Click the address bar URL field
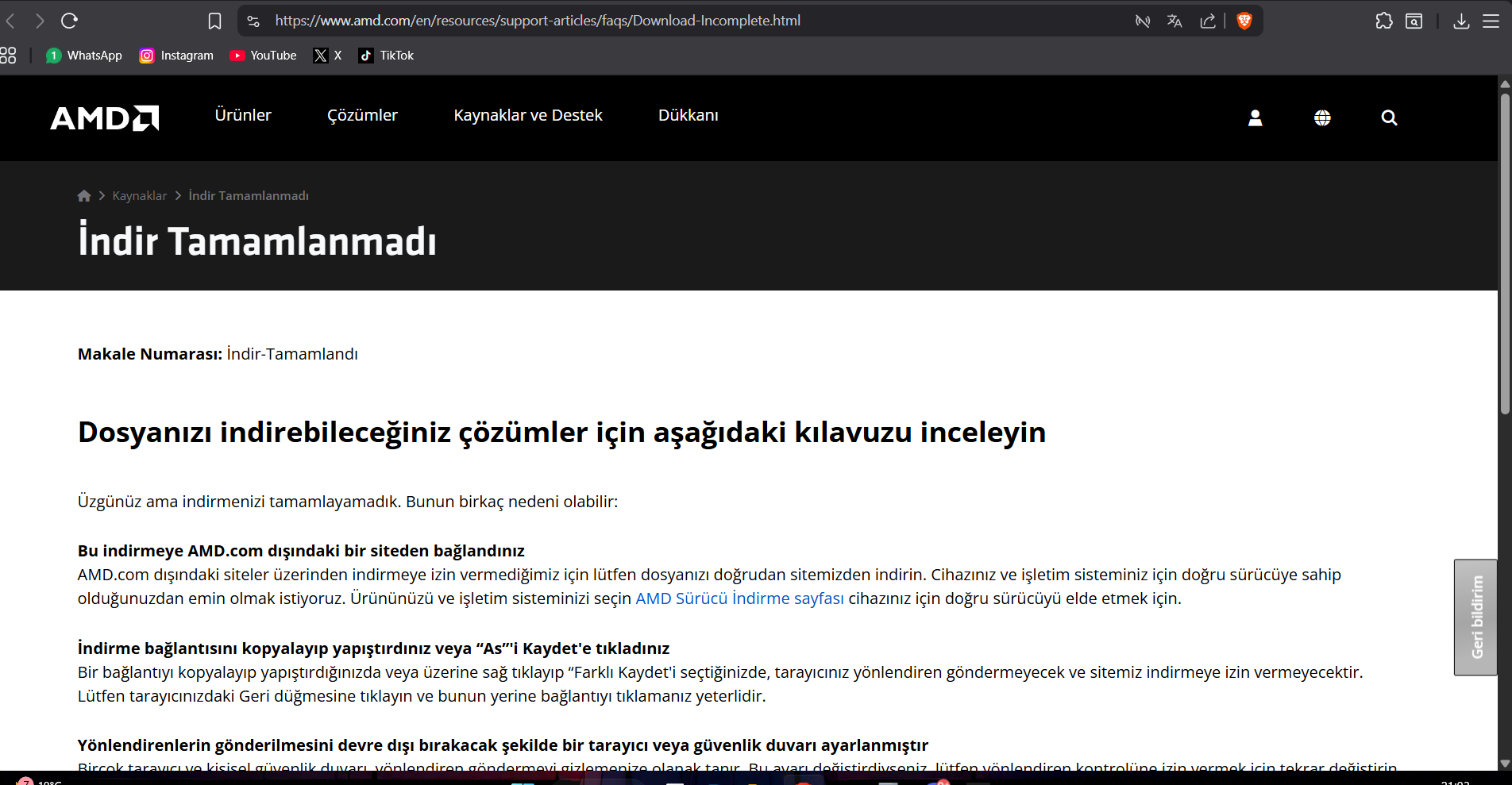1512x785 pixels. point(538,21)
